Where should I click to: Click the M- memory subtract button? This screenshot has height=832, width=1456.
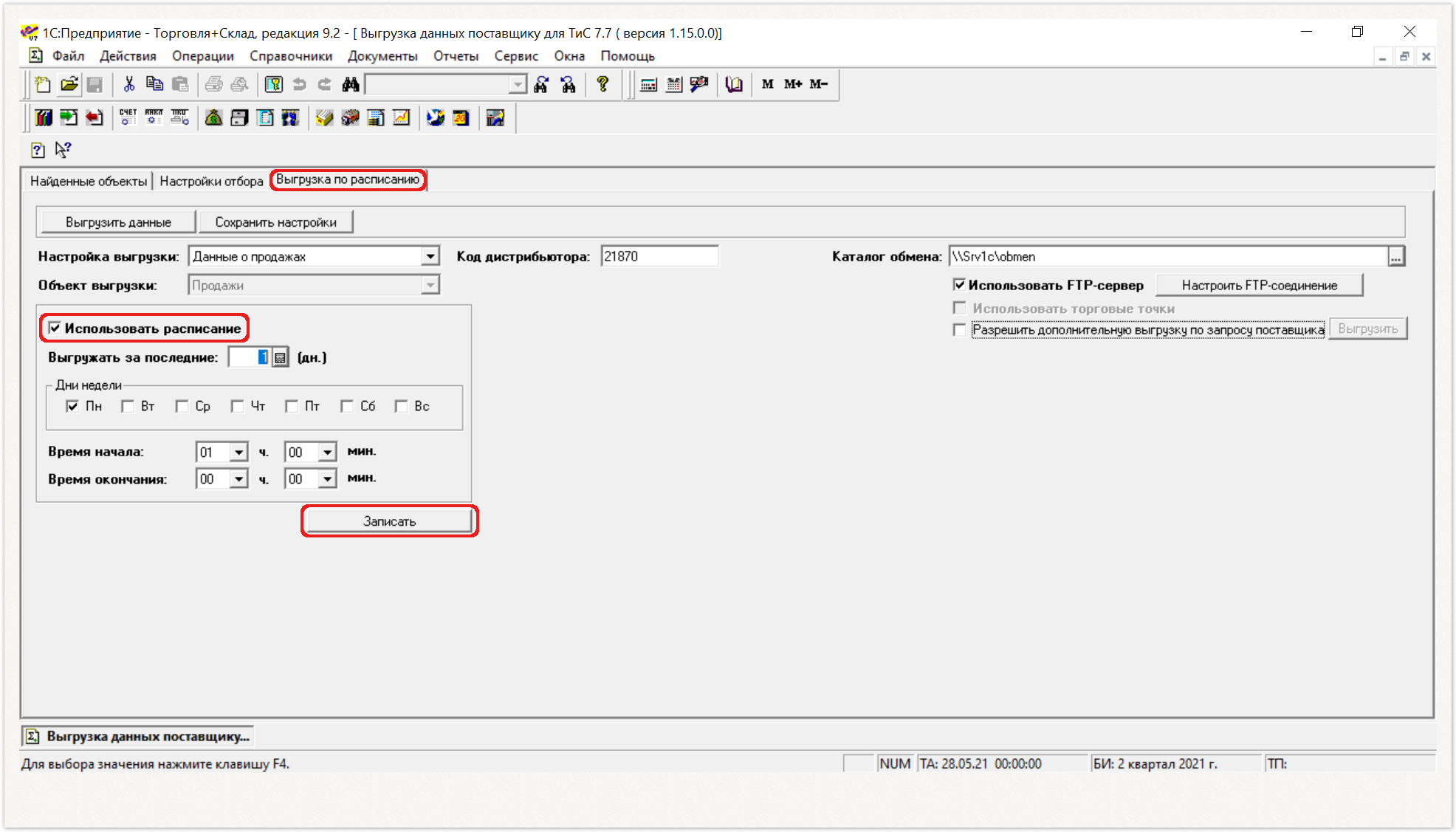coord(819,85)
